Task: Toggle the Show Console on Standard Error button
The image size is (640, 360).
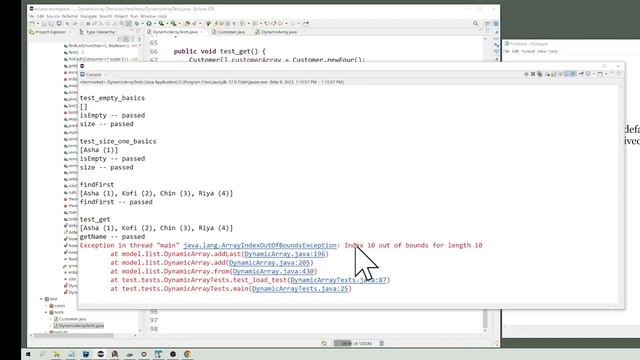Action: [x=574, y=74]
